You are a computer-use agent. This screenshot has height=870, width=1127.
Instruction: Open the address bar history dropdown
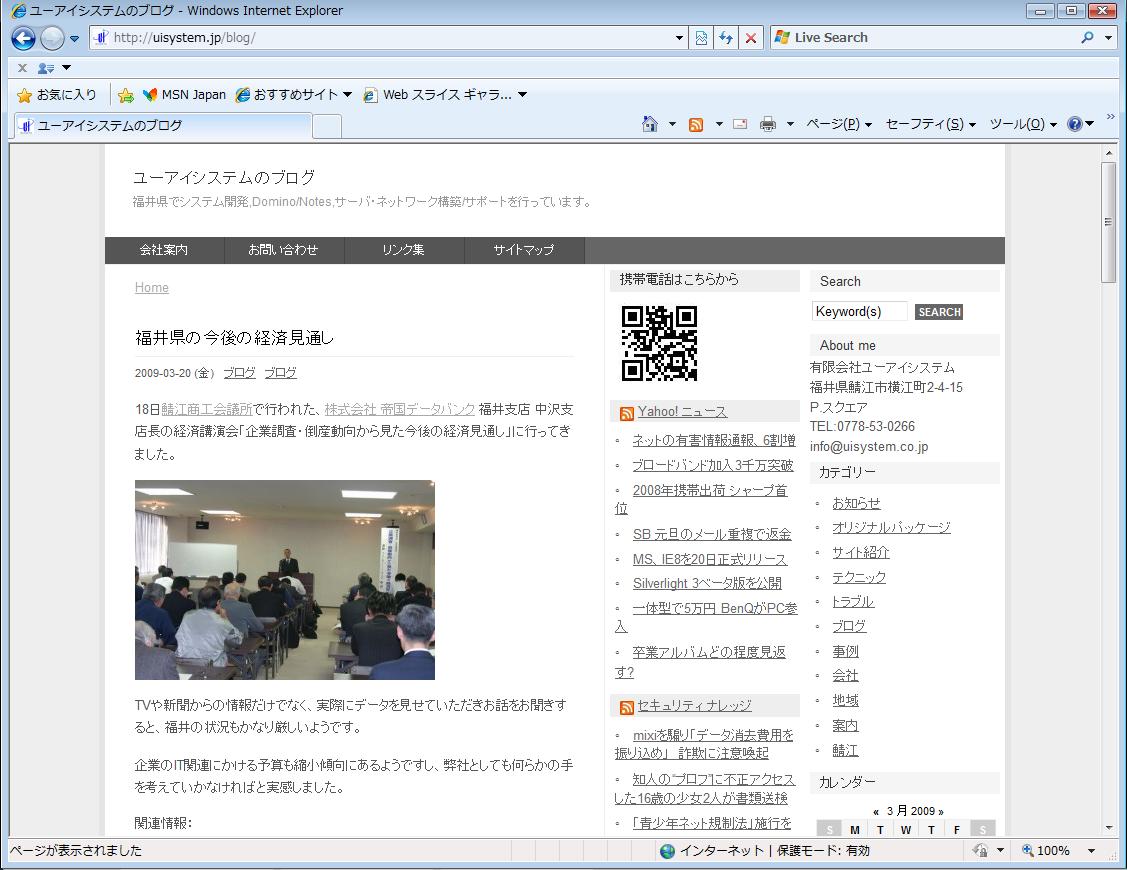[x=679, y=38]
